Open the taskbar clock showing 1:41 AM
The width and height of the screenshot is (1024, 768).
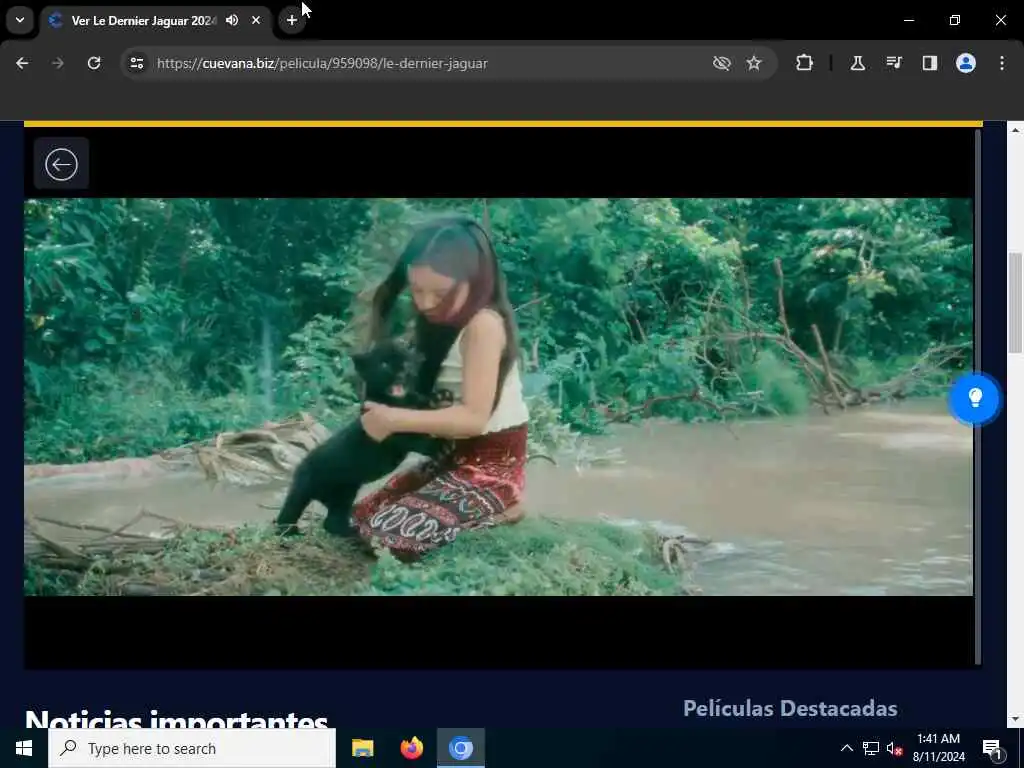coord(938,748)
